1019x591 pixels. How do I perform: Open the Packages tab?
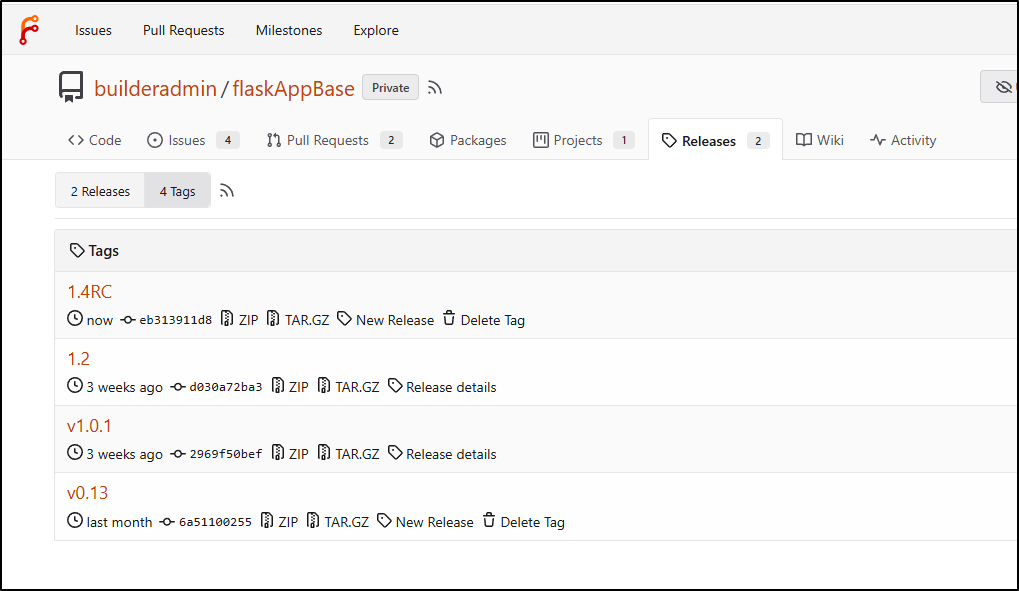[x=468, y=140]
